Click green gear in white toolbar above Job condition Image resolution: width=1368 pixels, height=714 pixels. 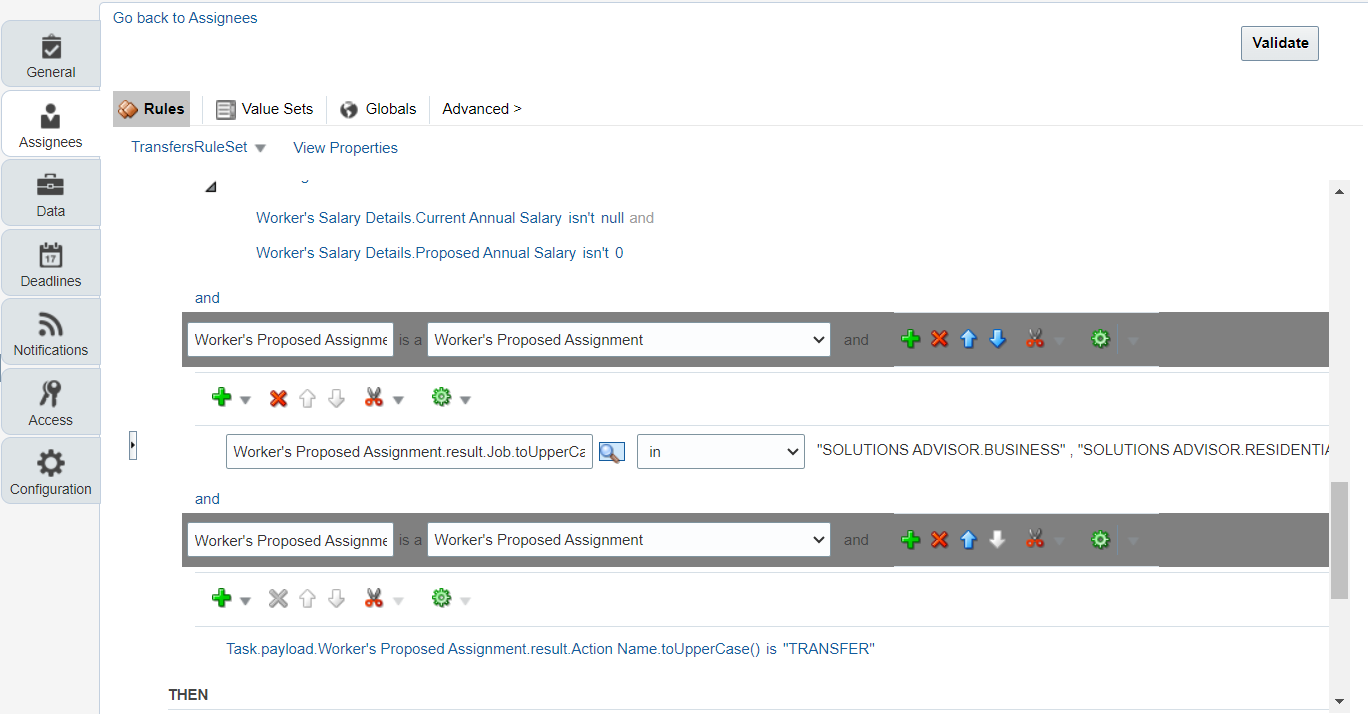(441, 399)
